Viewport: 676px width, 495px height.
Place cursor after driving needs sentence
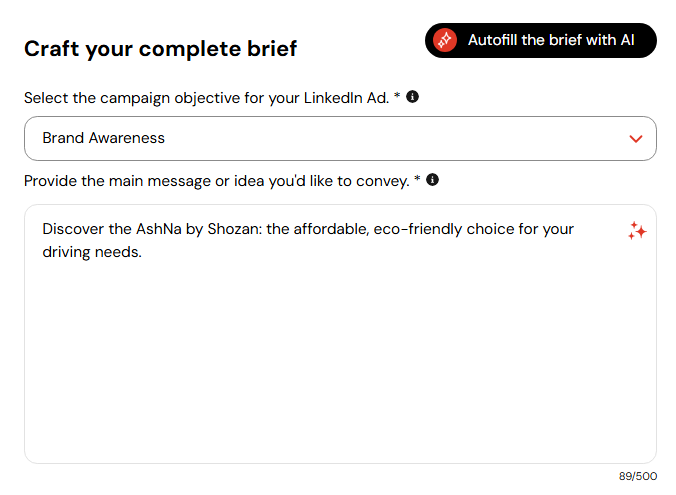tap(143, 252)
